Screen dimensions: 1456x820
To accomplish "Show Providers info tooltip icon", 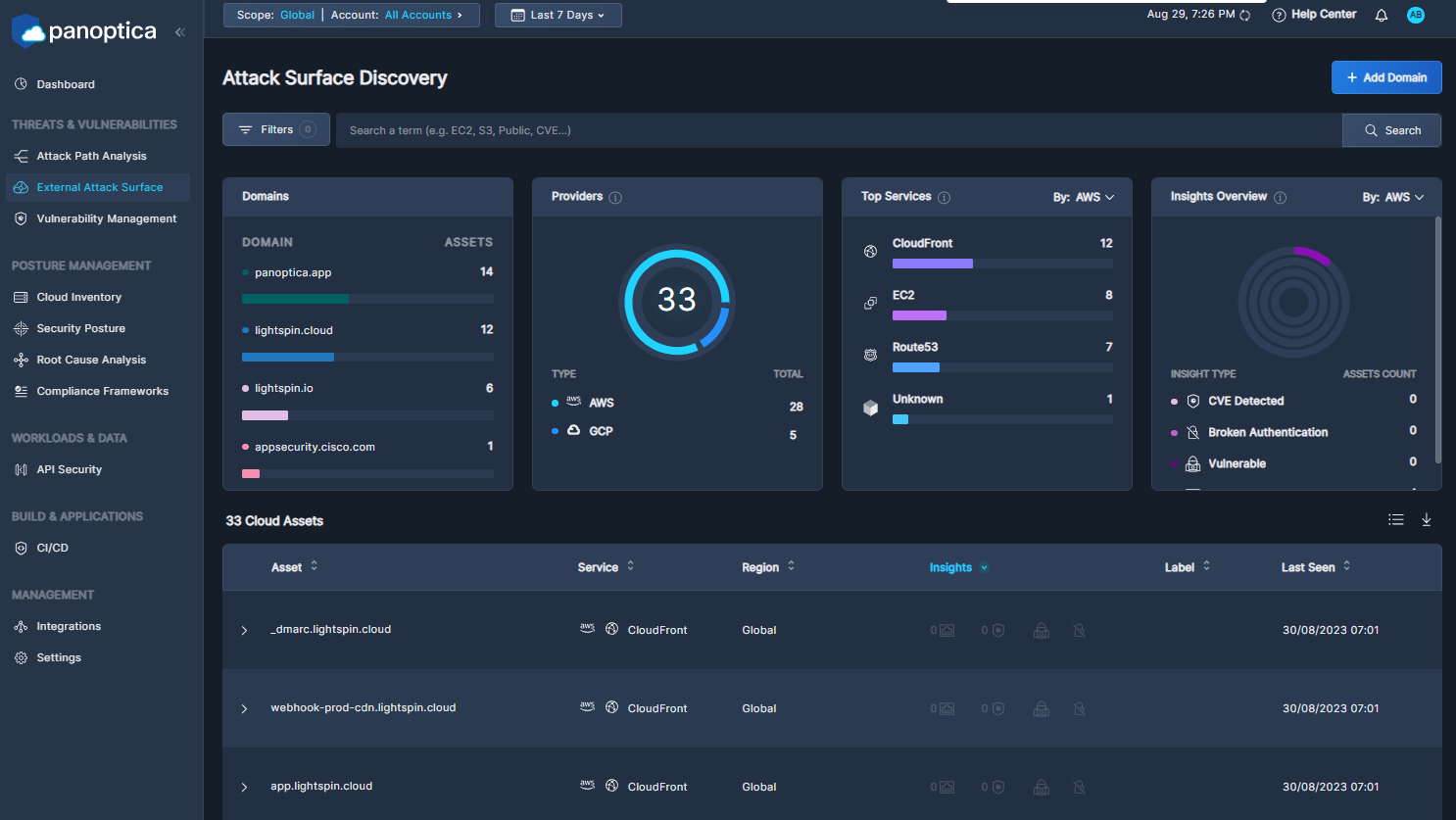I will pos(615,198).
